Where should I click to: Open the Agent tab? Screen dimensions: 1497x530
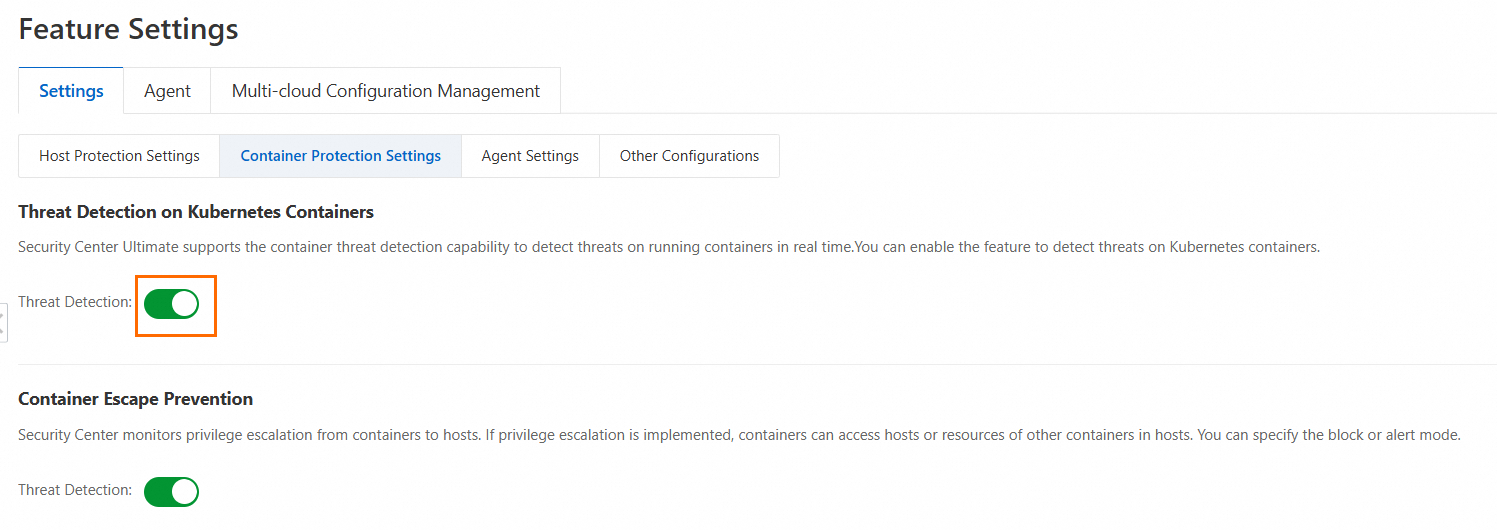click(167, 91)
